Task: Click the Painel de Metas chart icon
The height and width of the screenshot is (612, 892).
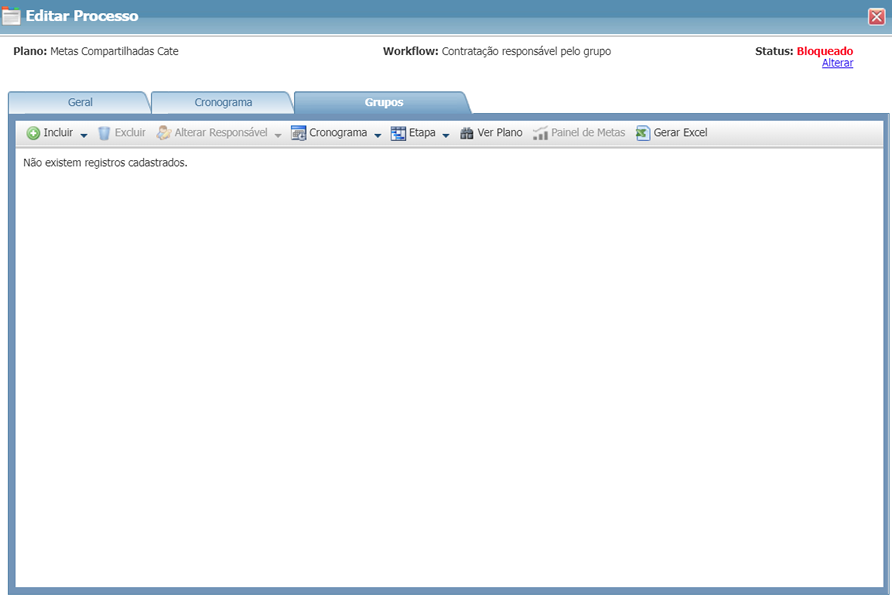Action: pyautogui.click(x=541, y=133)
